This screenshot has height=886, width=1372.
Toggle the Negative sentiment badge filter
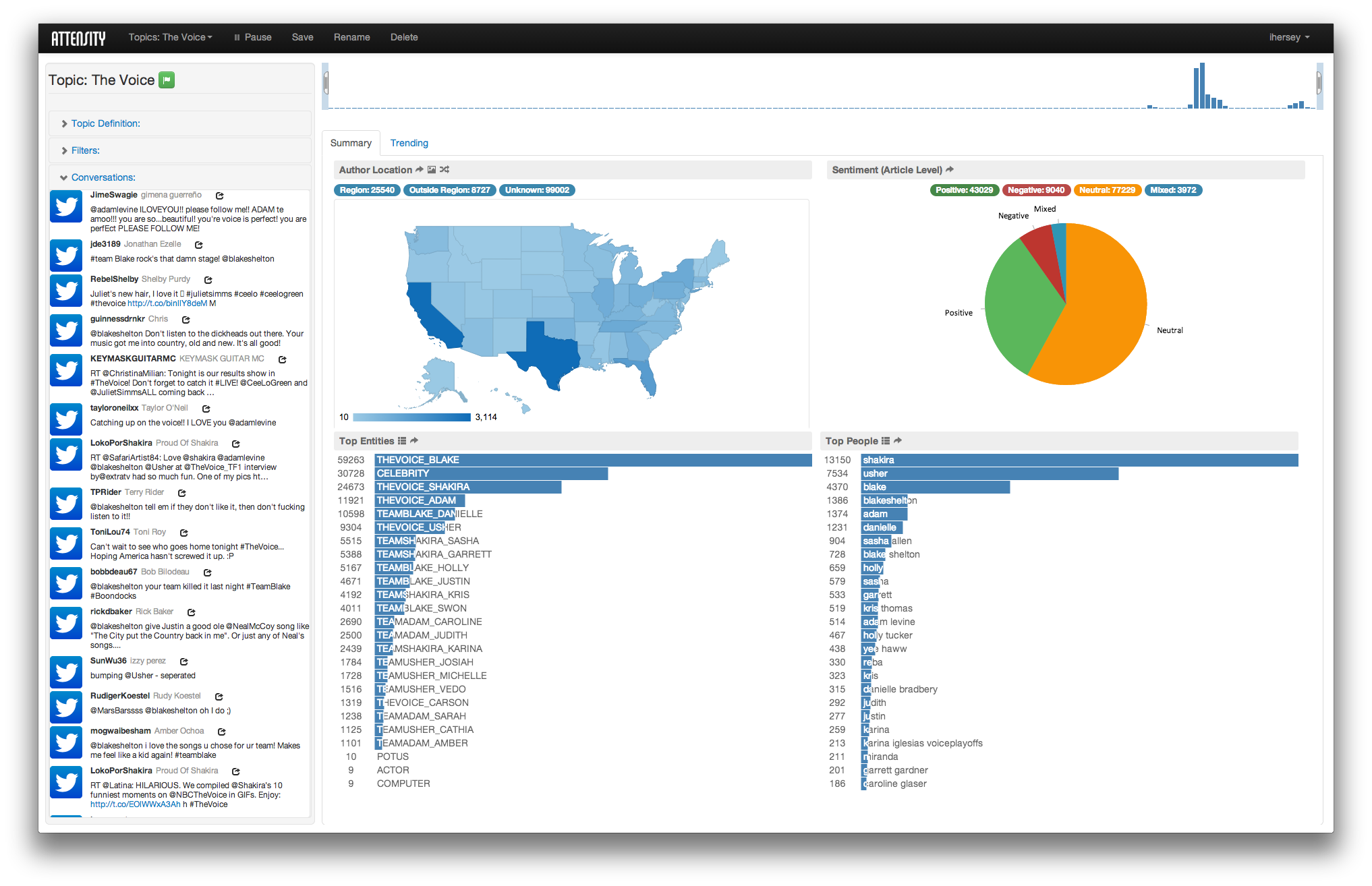[x=1035, y=190]
